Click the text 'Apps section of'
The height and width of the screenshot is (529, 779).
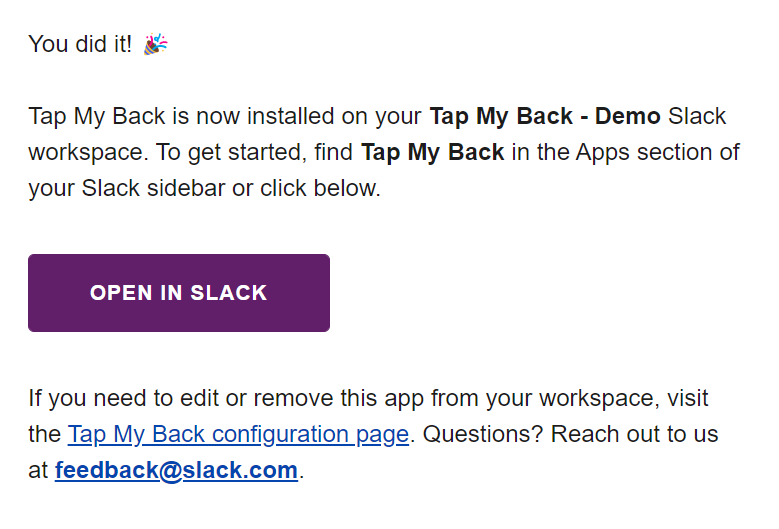tap(658, 152)
